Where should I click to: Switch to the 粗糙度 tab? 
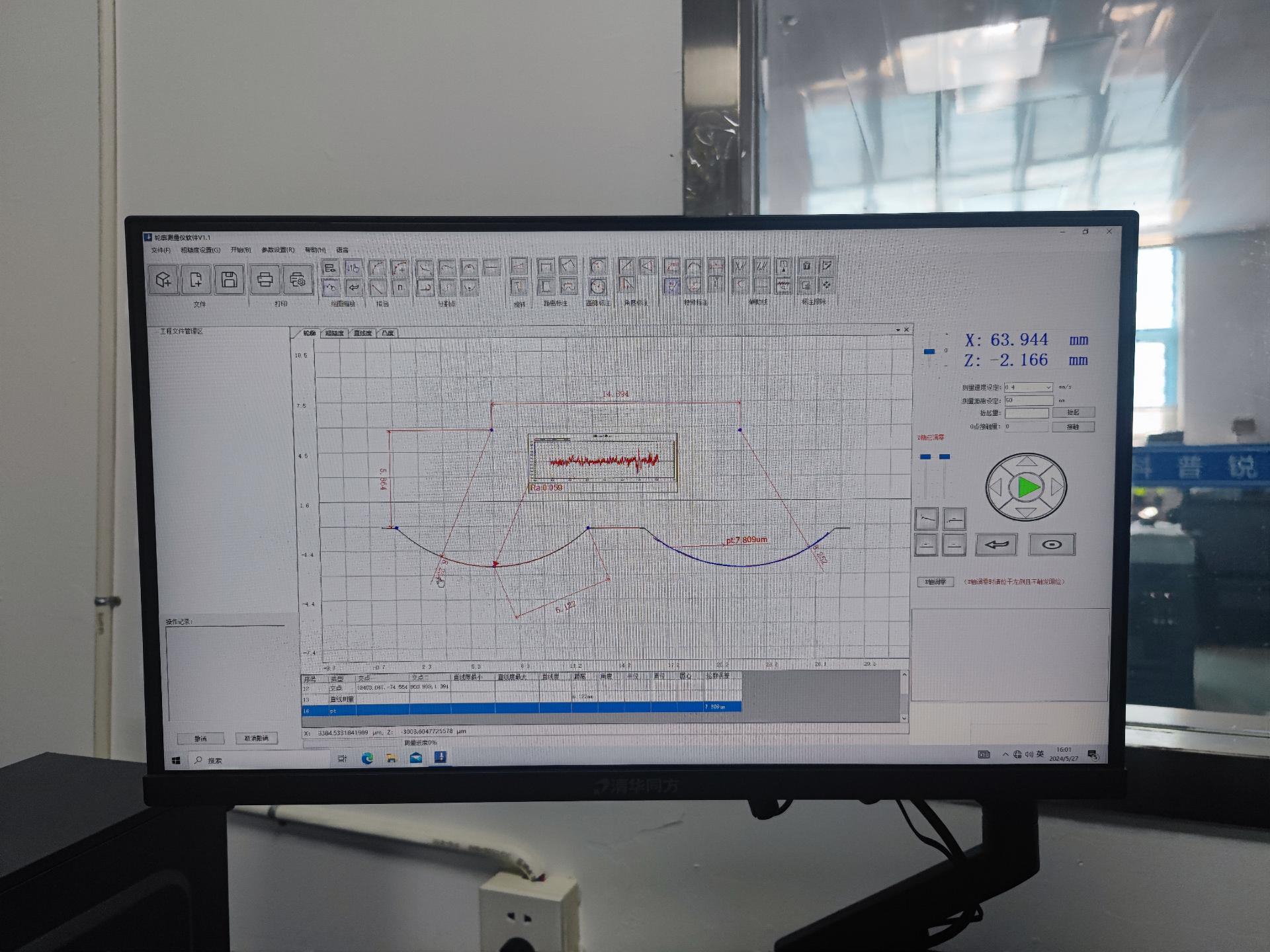[334, 333]
